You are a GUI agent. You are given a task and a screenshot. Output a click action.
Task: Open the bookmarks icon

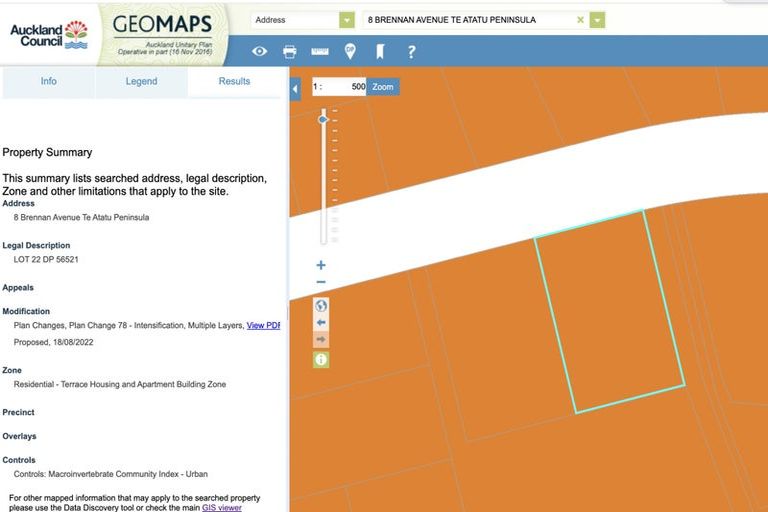[x=380, y=51]
